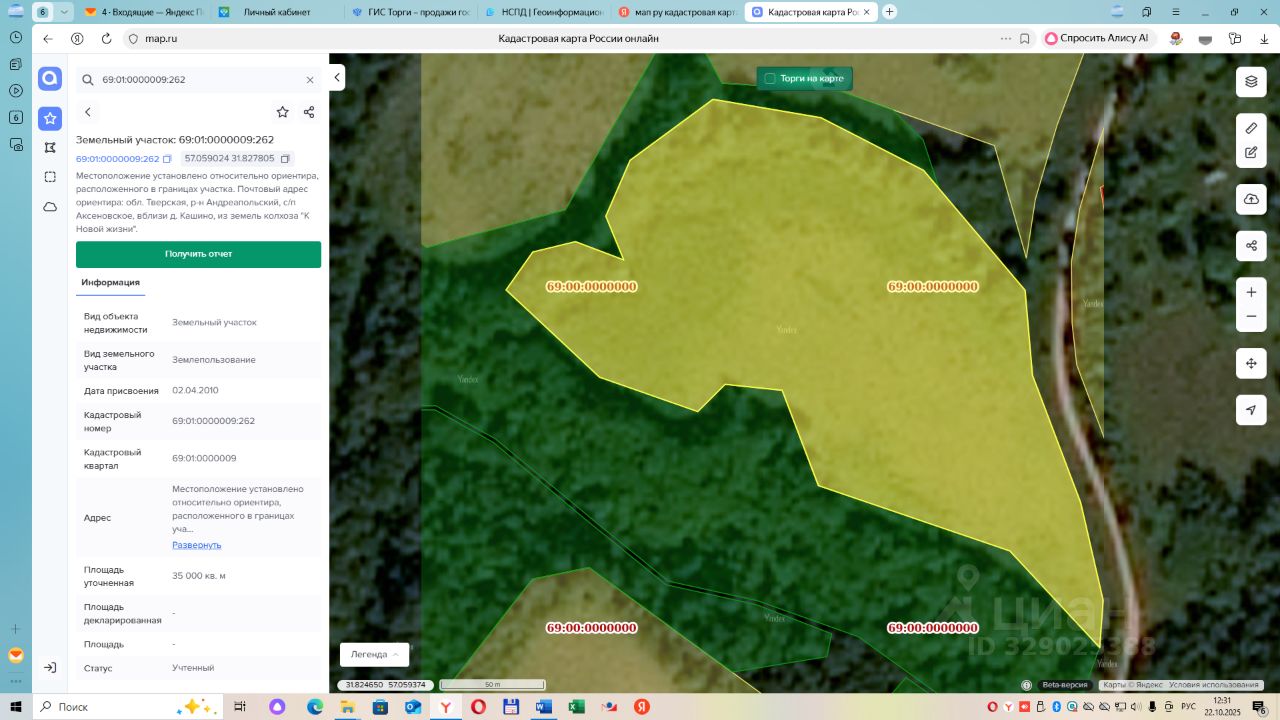Viewport: 1280px width, 720px height.
Task: Switch to 'мап ру кадастровая карта' tab
Action: (x=678, y=12)
